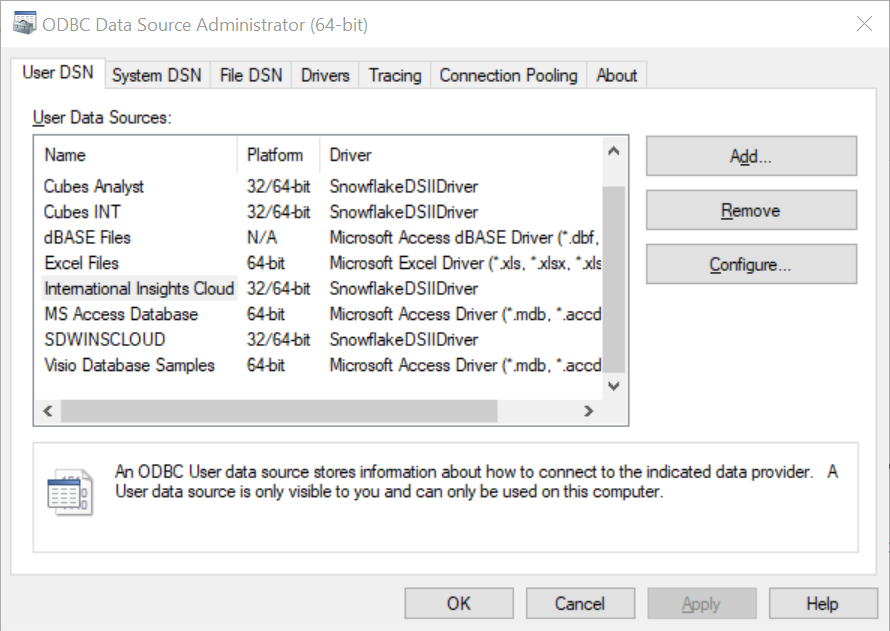This screenshot has height=631, width=890.
Task: Select the Tracing tab
Action: 395,75
